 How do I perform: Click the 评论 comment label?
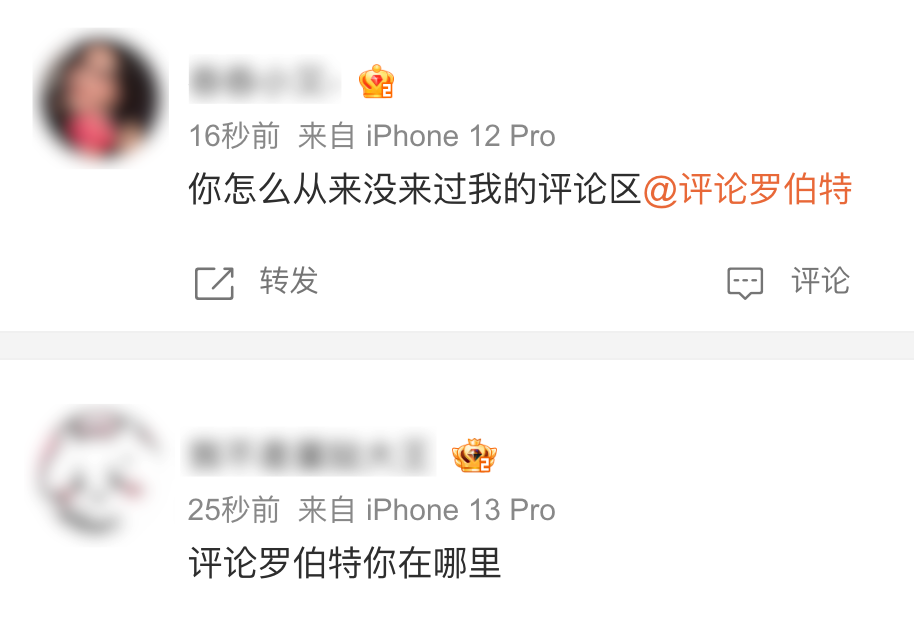pyautogui.click(x=821, y=281)
